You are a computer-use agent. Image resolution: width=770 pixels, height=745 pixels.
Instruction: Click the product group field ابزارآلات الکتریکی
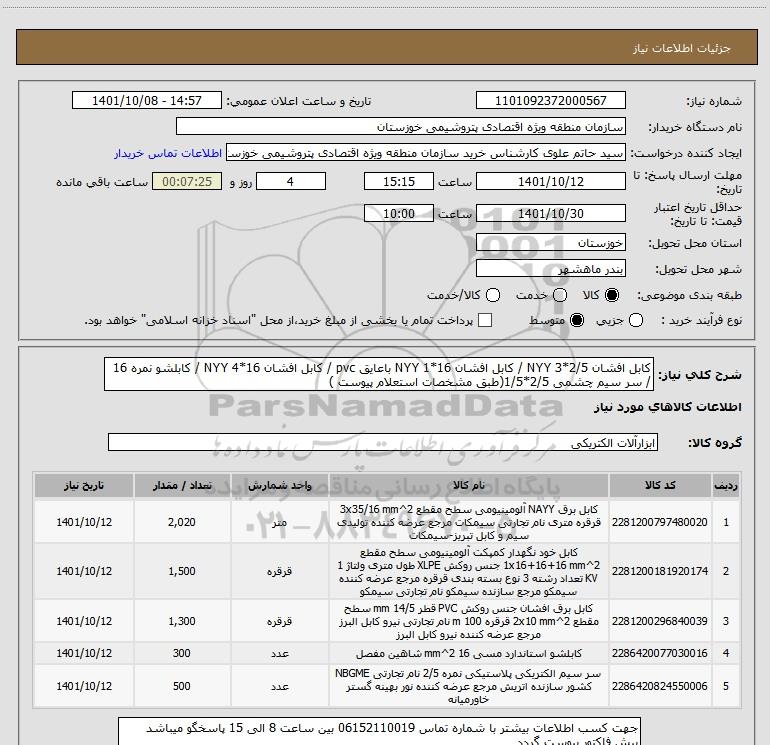(383, 443)
